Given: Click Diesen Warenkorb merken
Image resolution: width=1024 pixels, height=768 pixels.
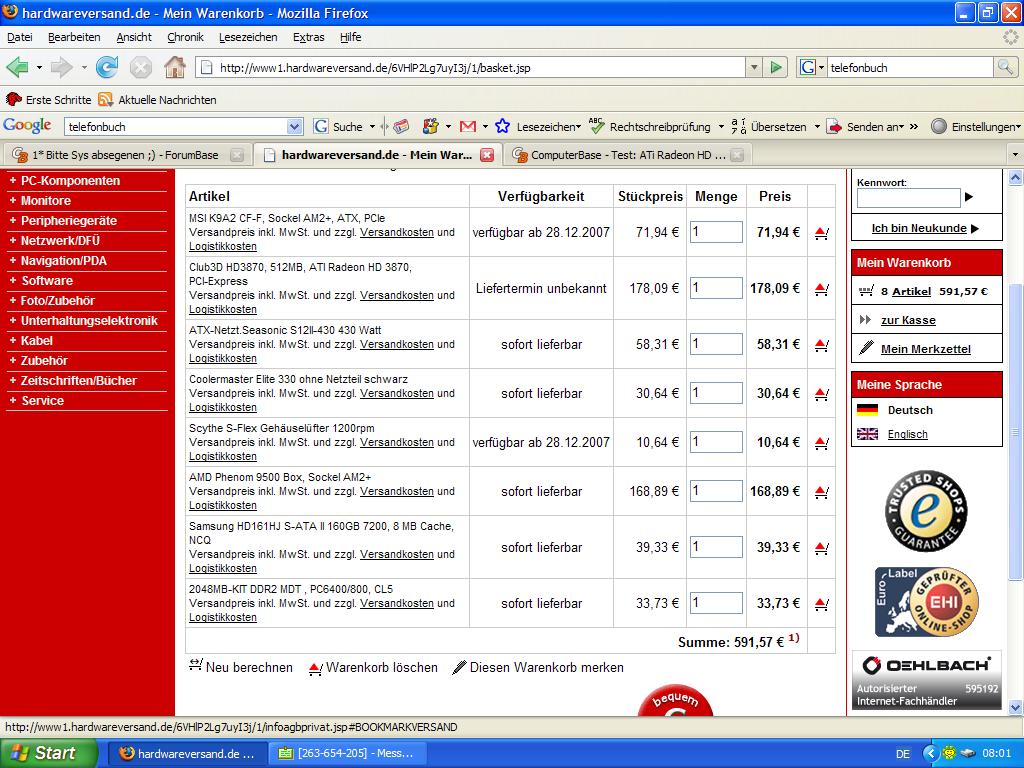Looking at the screenshot, I should pyautogui.click(x=537, y=667).
